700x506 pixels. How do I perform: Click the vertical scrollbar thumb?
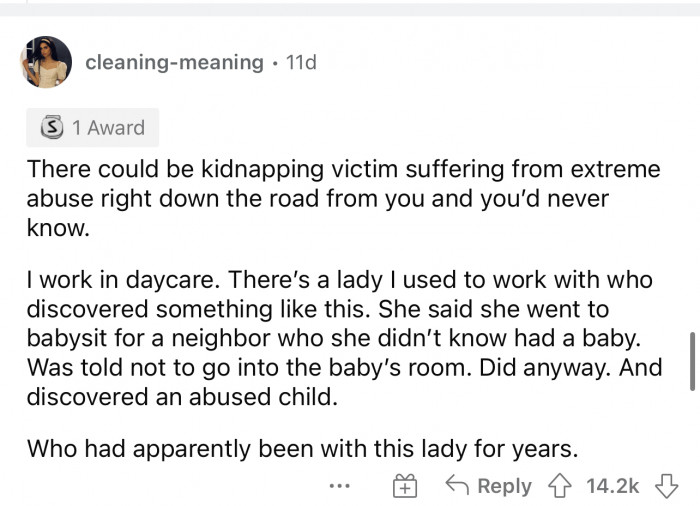(x=692, y=361)
